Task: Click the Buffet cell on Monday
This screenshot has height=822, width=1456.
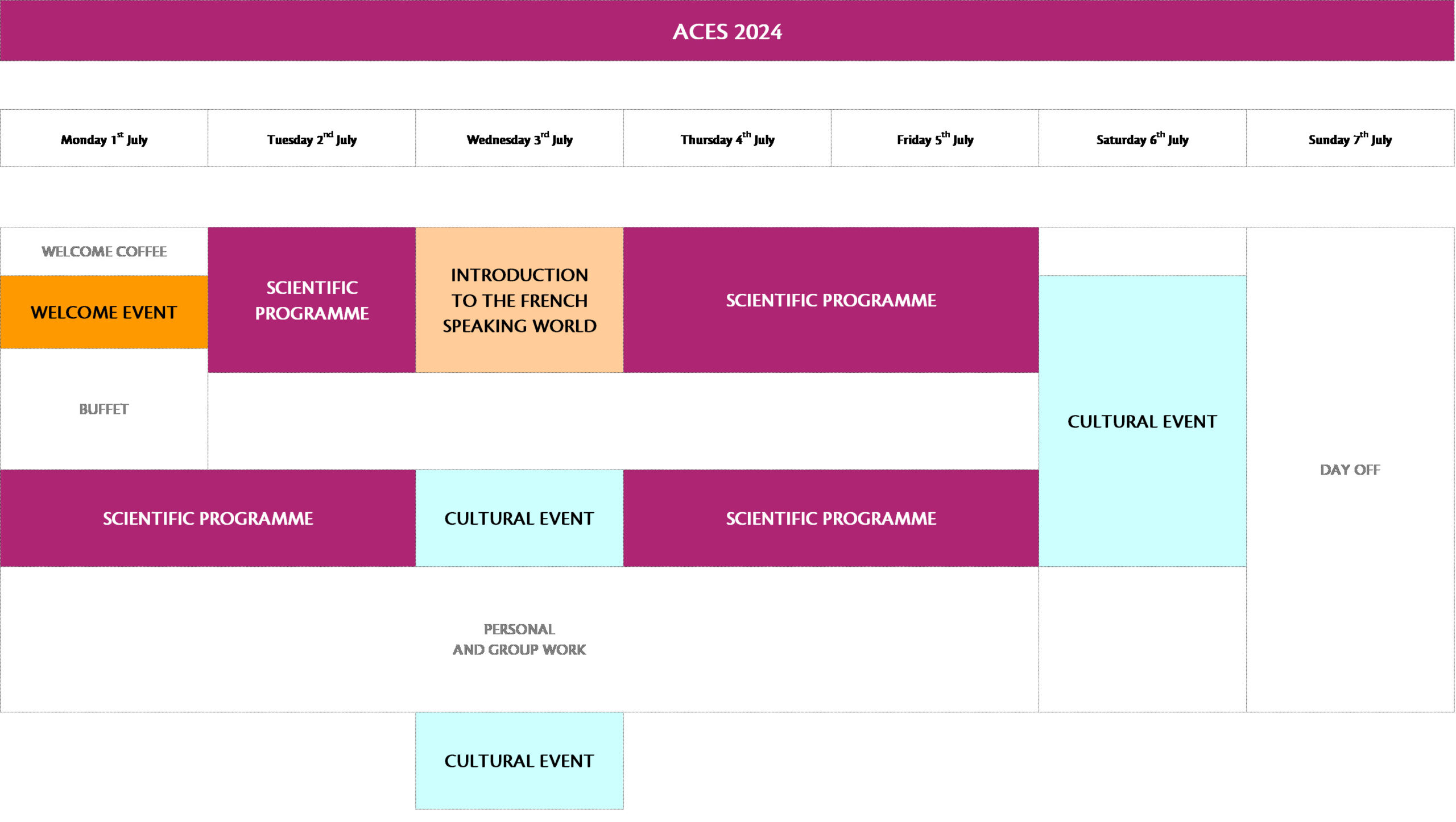Action: click(104, 409)
